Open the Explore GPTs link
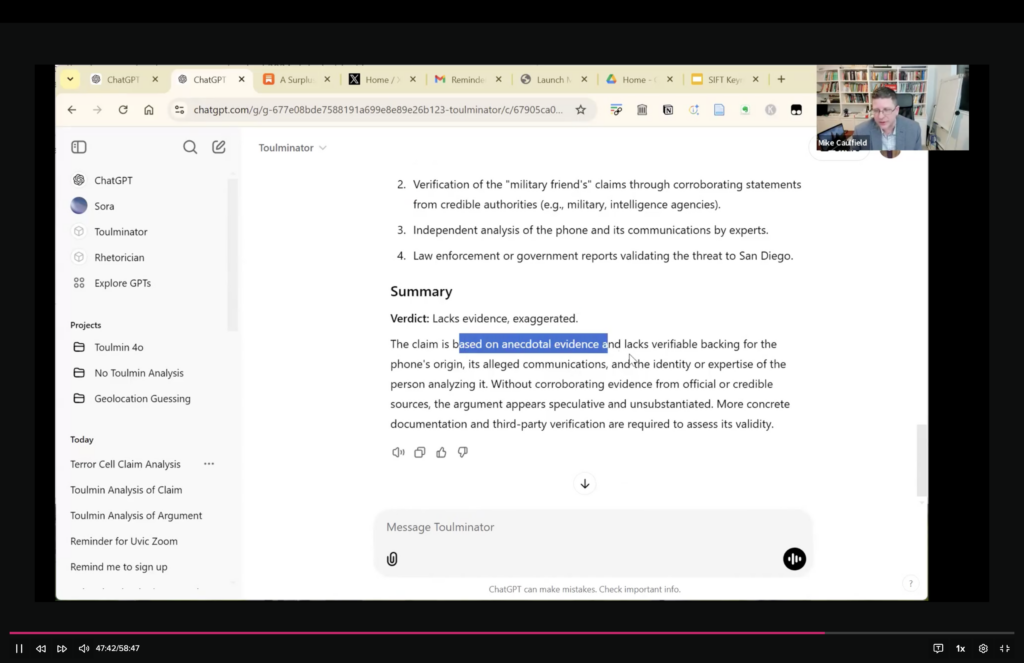 click(x=122, y=283)
